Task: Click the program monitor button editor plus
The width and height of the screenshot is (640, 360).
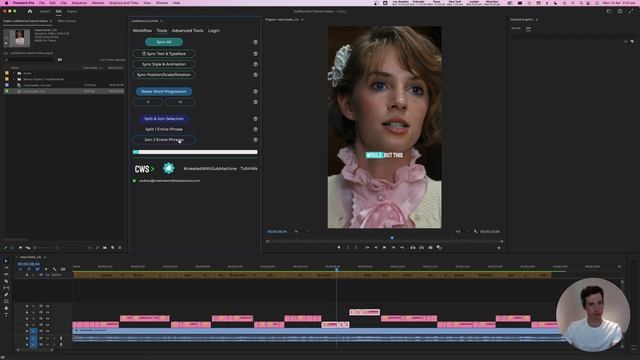Action: tap(499, 248)
